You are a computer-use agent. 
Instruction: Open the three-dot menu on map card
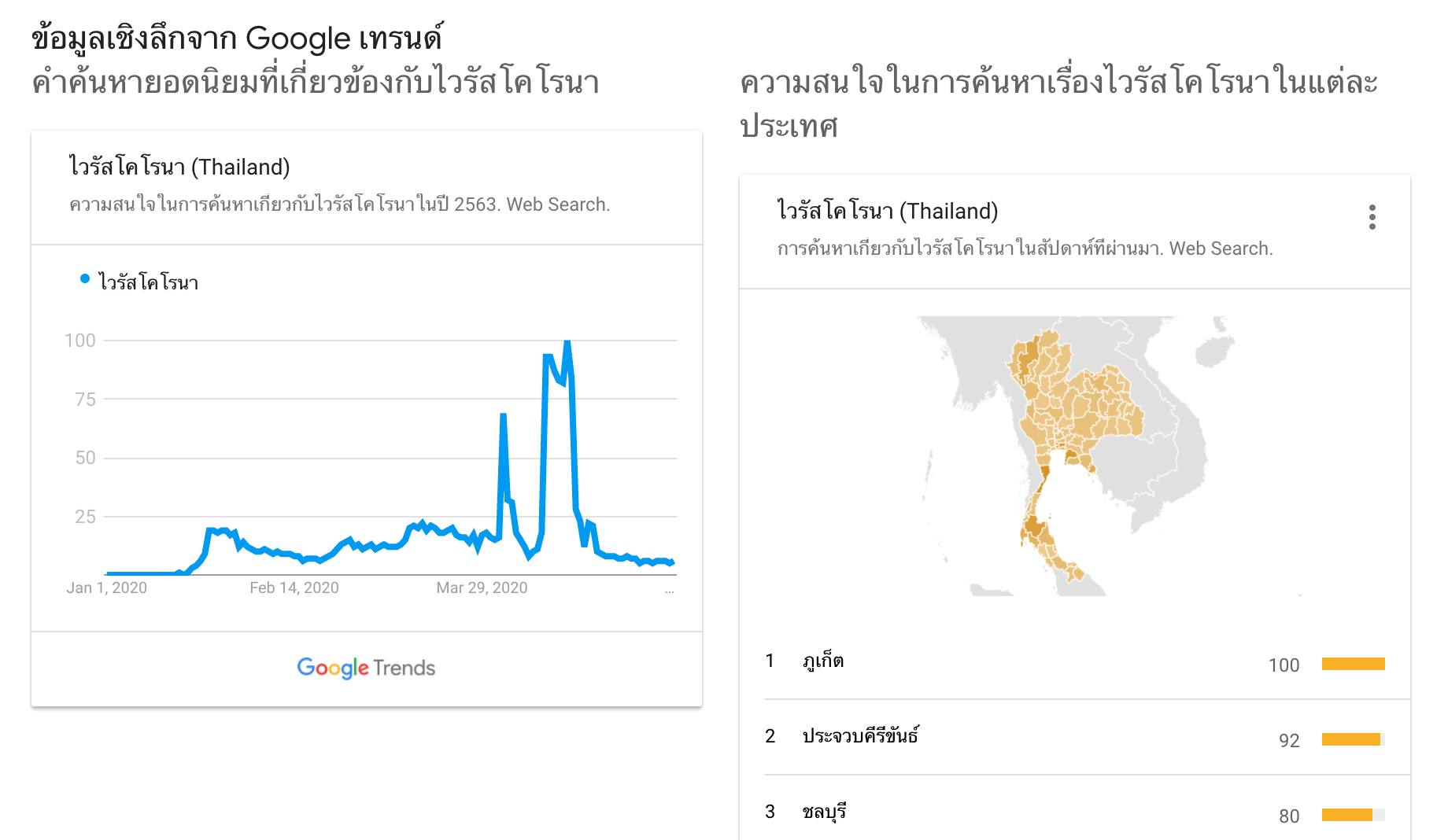pos(1372,217)
